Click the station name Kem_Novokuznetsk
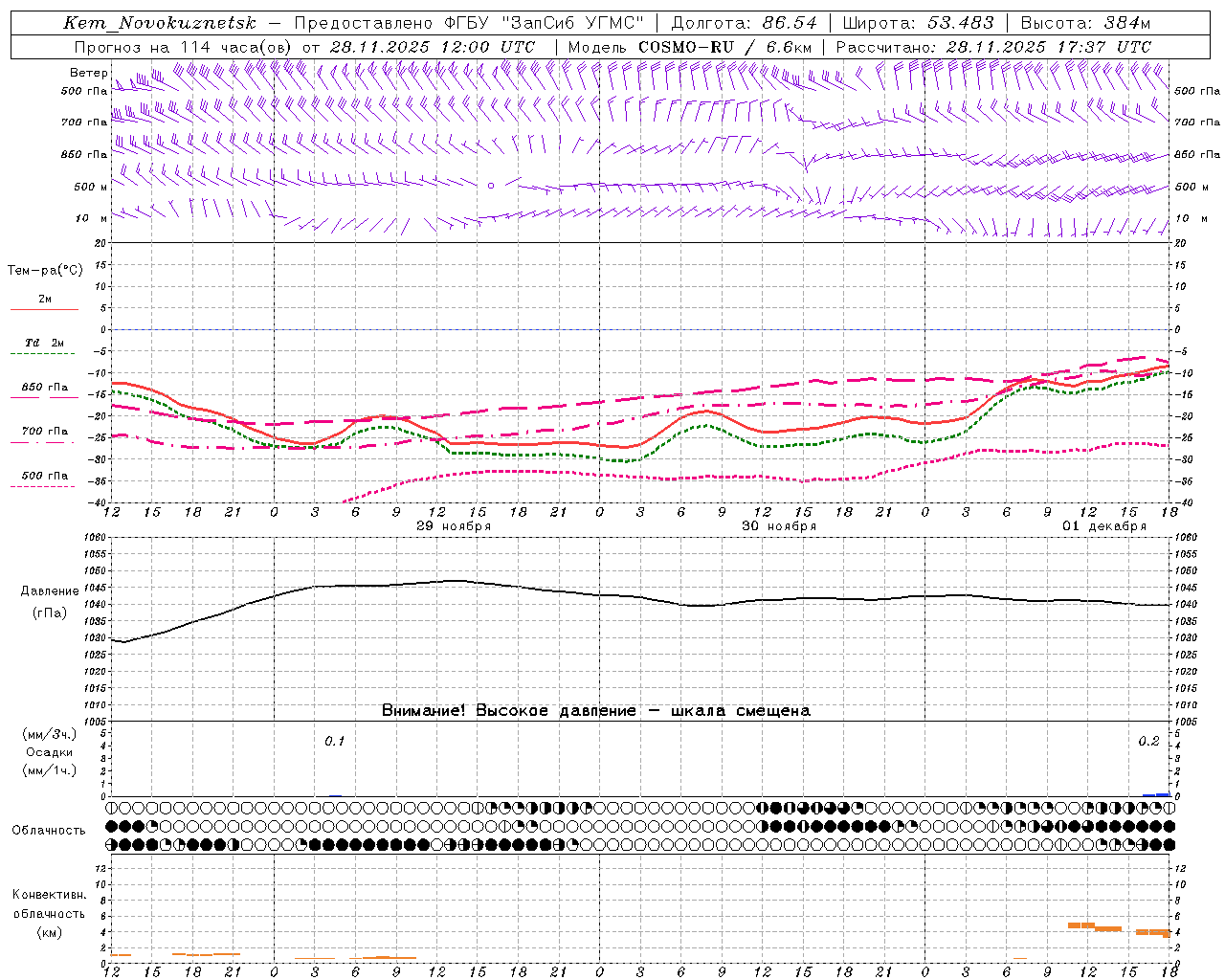1225x980 pixels. pyautogui.click(x=160, y=23)
